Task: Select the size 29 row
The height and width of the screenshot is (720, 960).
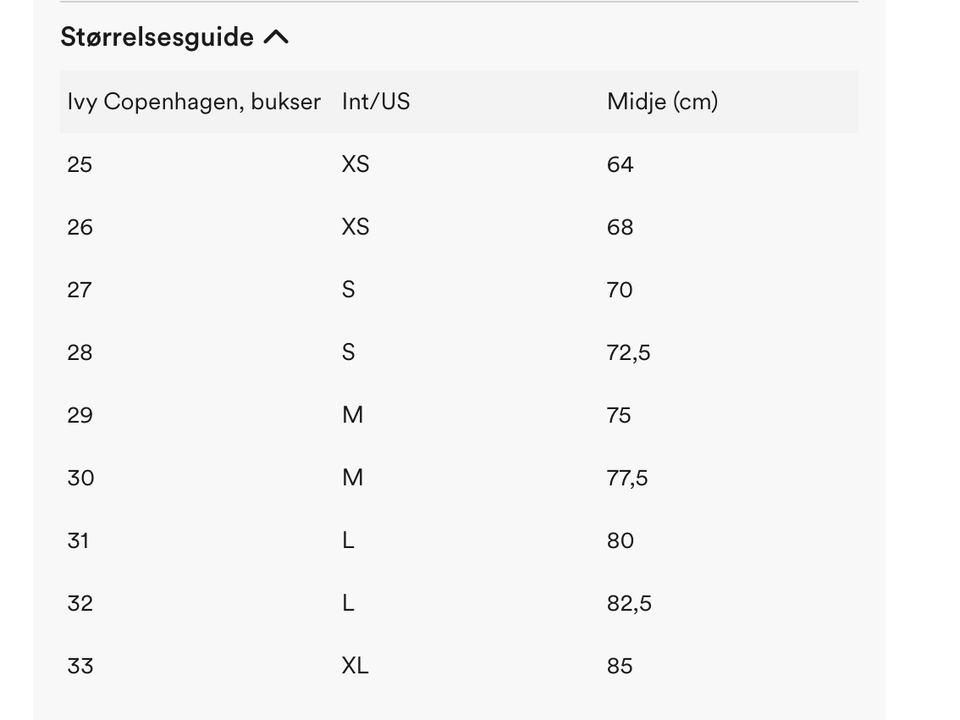Action: pos(80,415)
